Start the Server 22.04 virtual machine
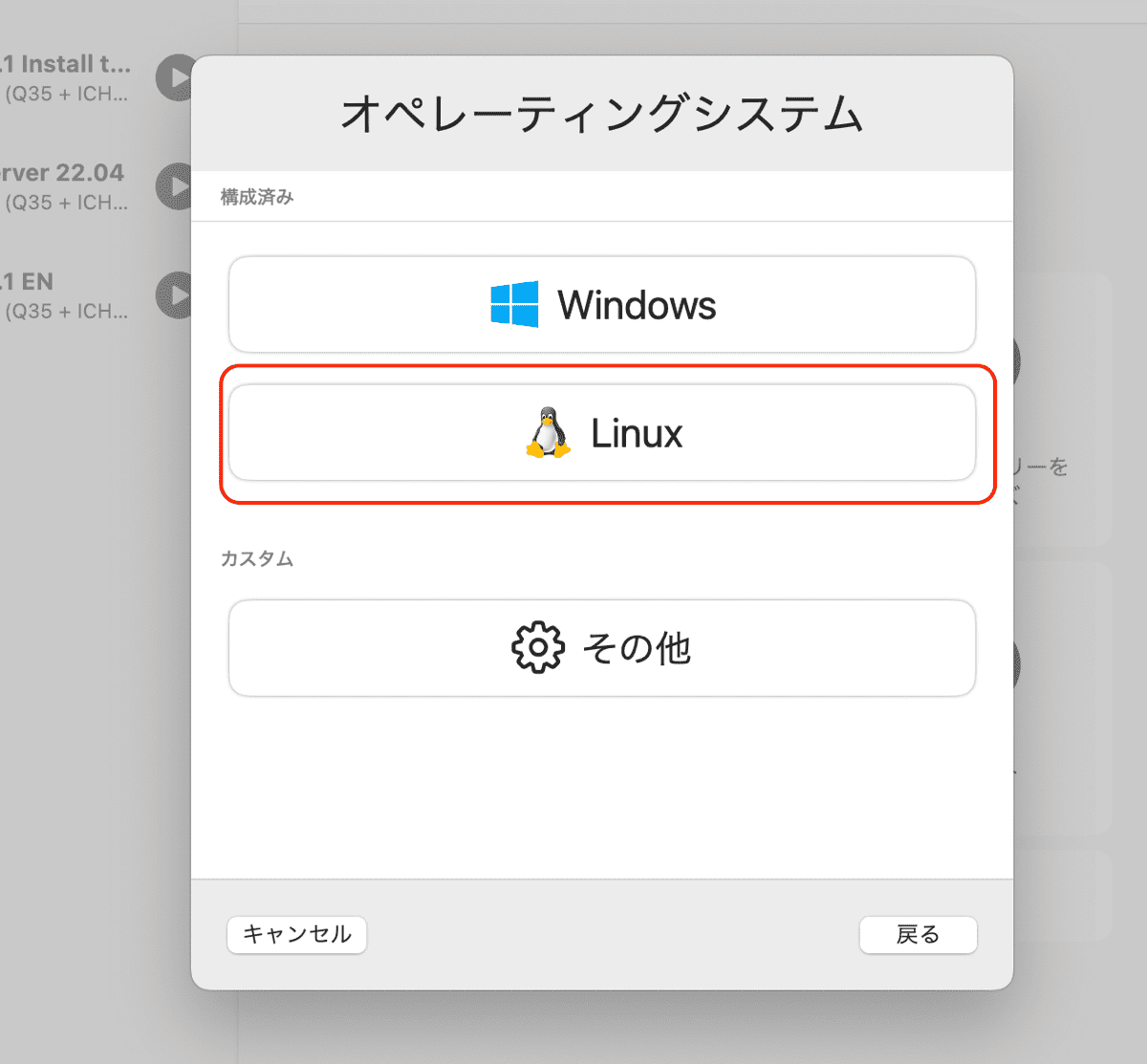The image size is (1147, 1064). 176,186
